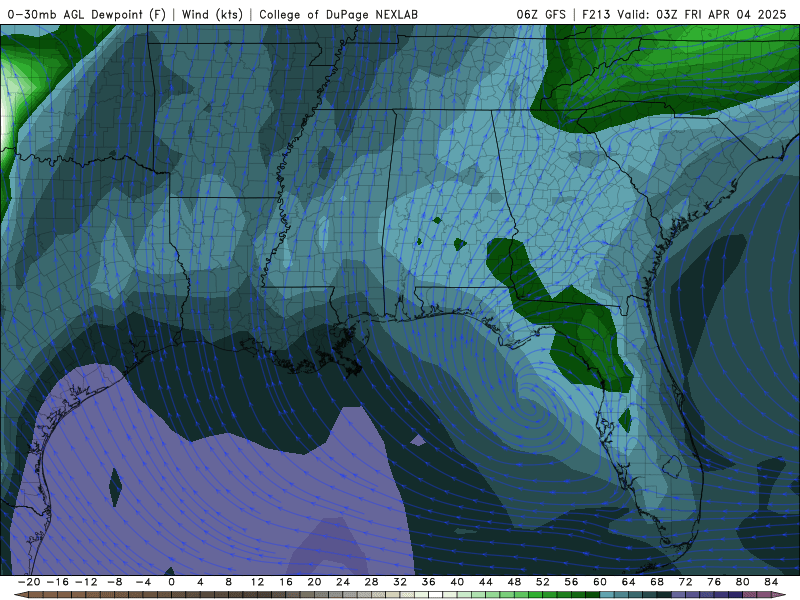800x600 pixels.
Task: Click the 24 value on the color scale
Action: 343,582
